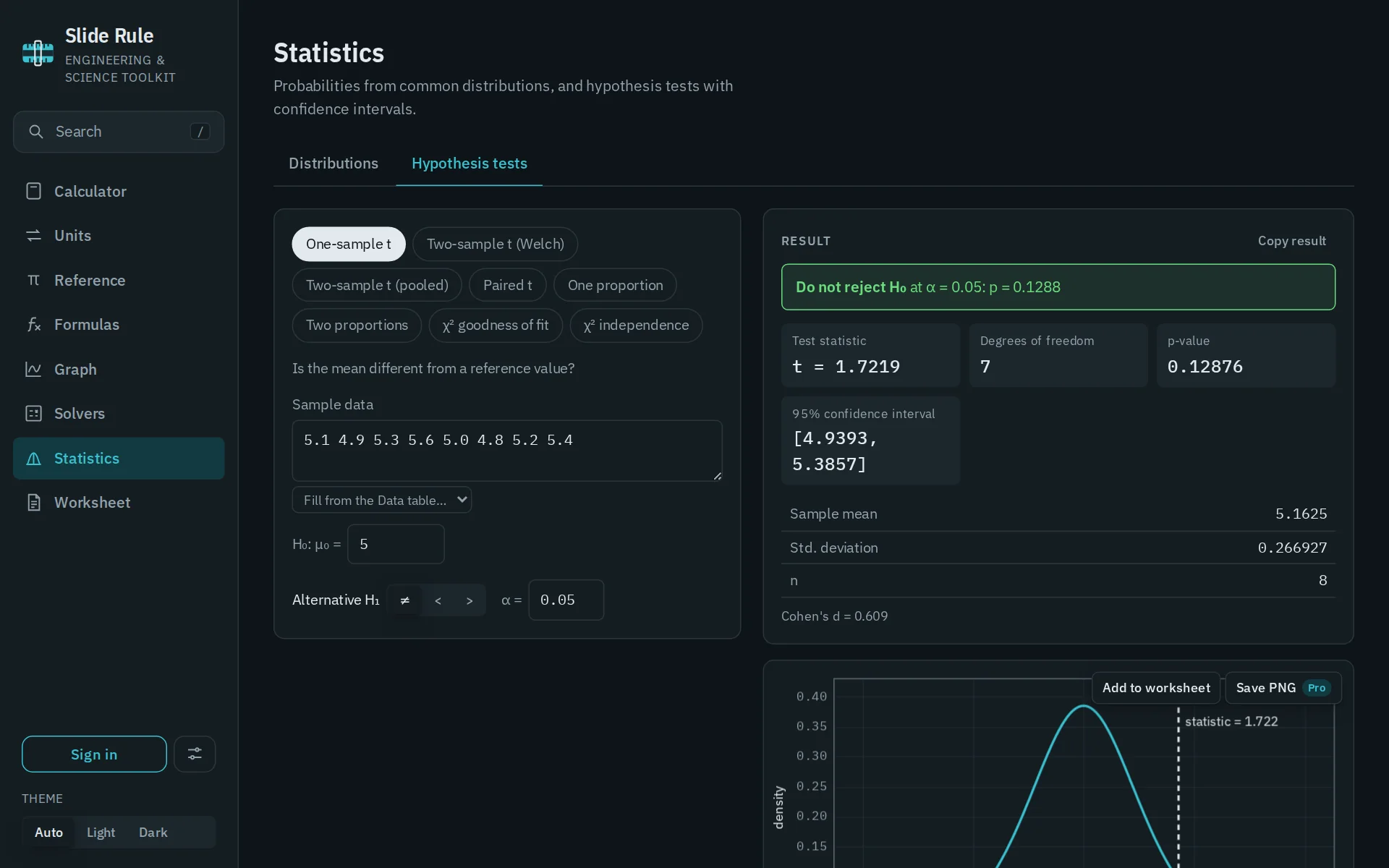
Task: Click the Slide Rule logo icon
Action: (38, 54)
